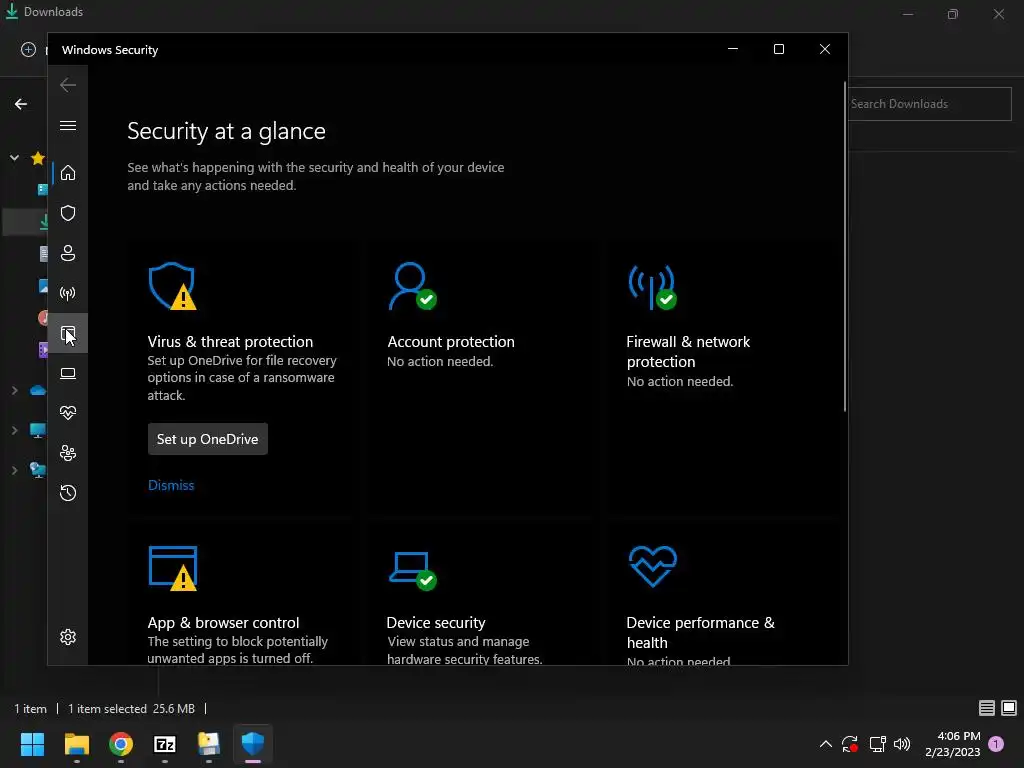Open Firewall & network protection tile antenna icon
The width and height of the screenshot is (1024, 768).
click(x=652, y=287)
